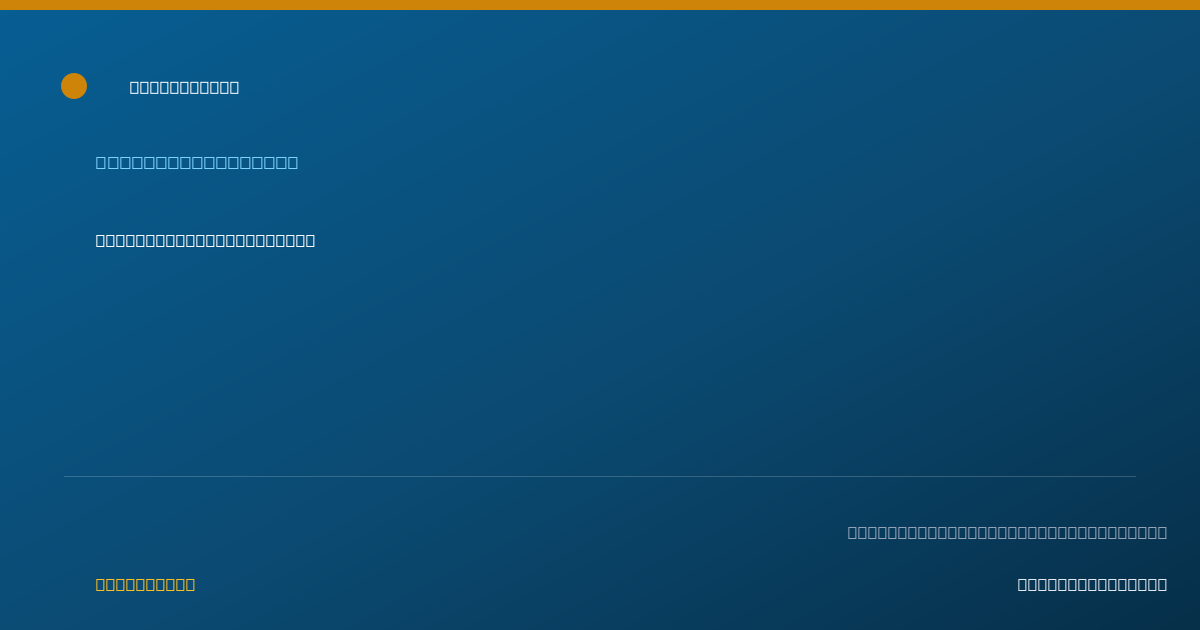Click the end of the orange footer text

point(190,584)
